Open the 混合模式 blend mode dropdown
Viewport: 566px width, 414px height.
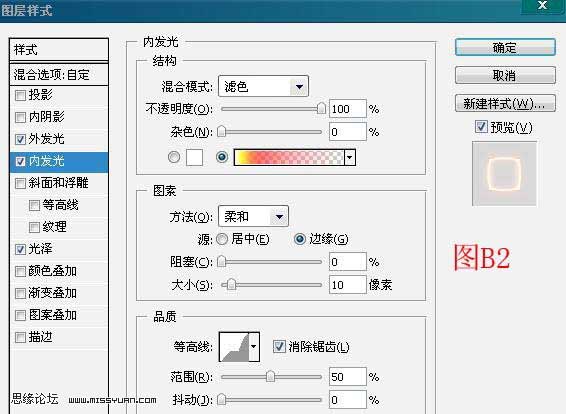[263, 86]
